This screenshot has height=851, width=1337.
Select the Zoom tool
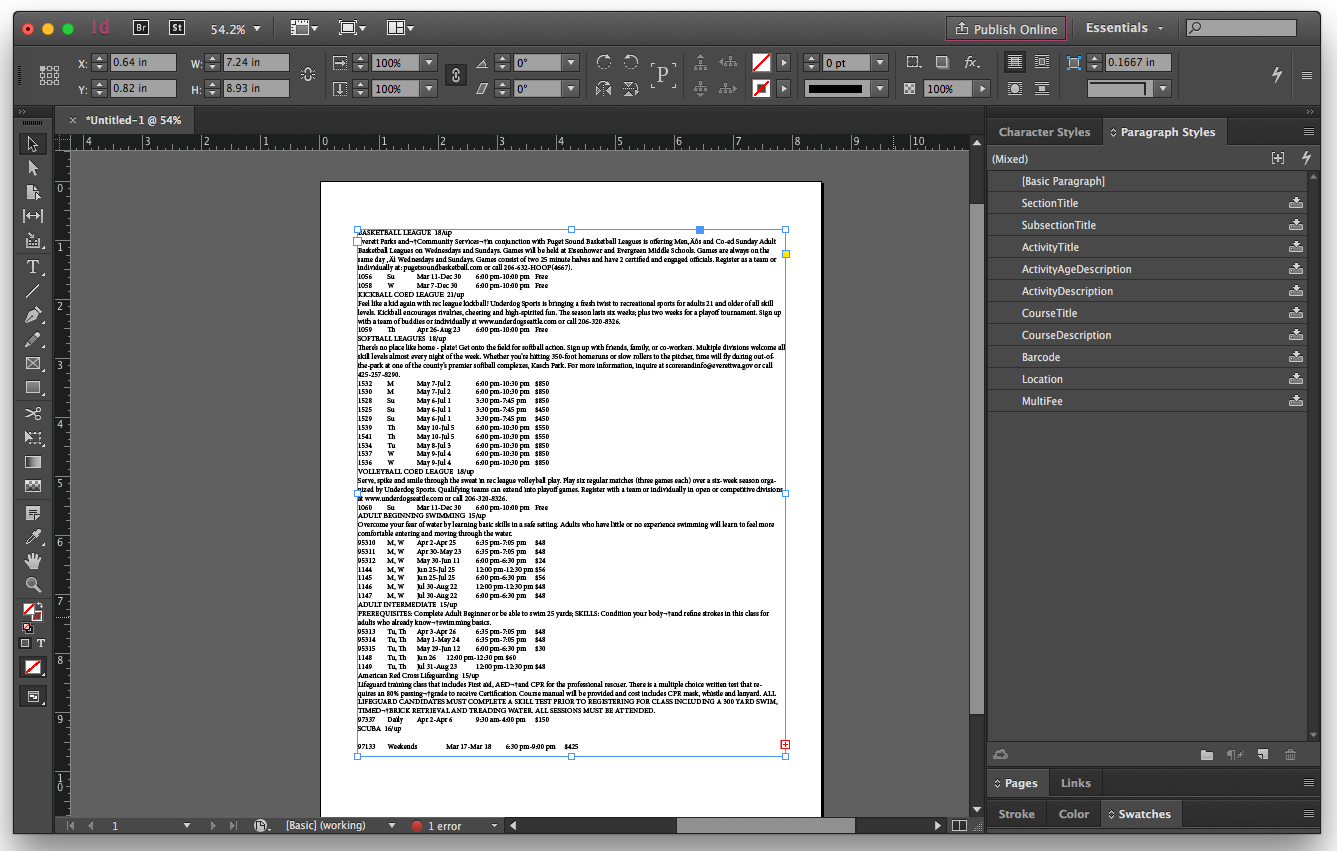[33, 585]
